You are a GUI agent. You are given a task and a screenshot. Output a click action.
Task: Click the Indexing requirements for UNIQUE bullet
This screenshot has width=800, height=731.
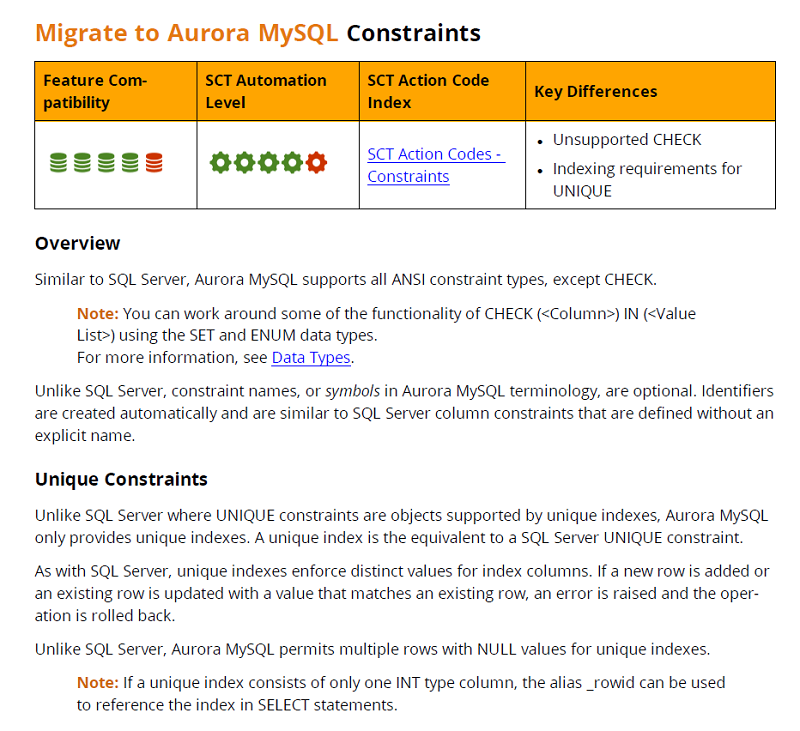tap(647, 180)
